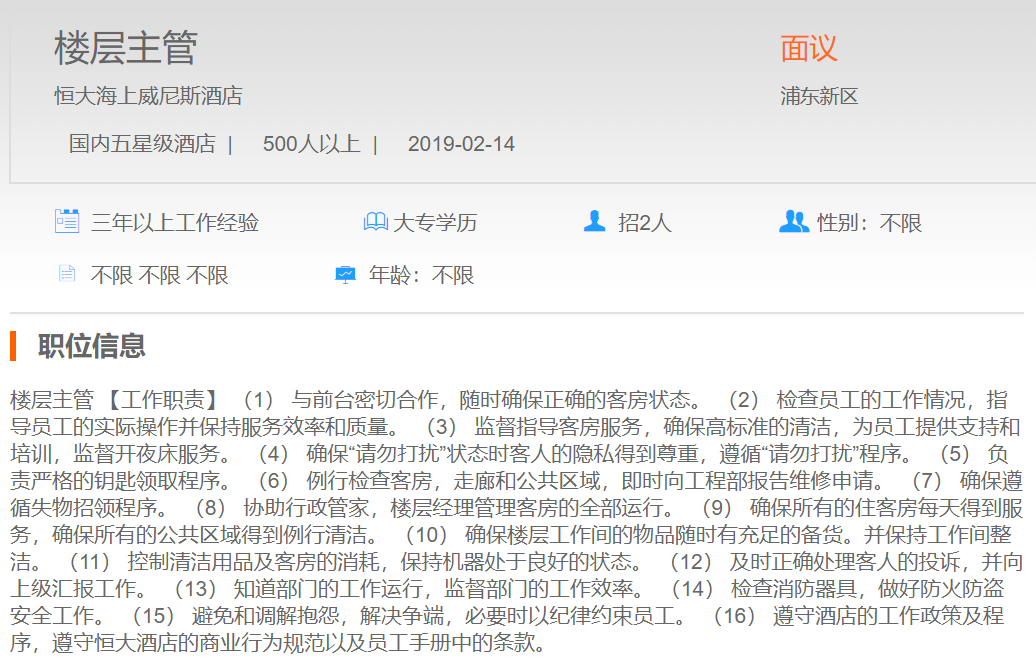The height and width of the screenshot is (667, 1036).
Task: Click the 年龄：不限 age label
Action: tap(421, 275)
